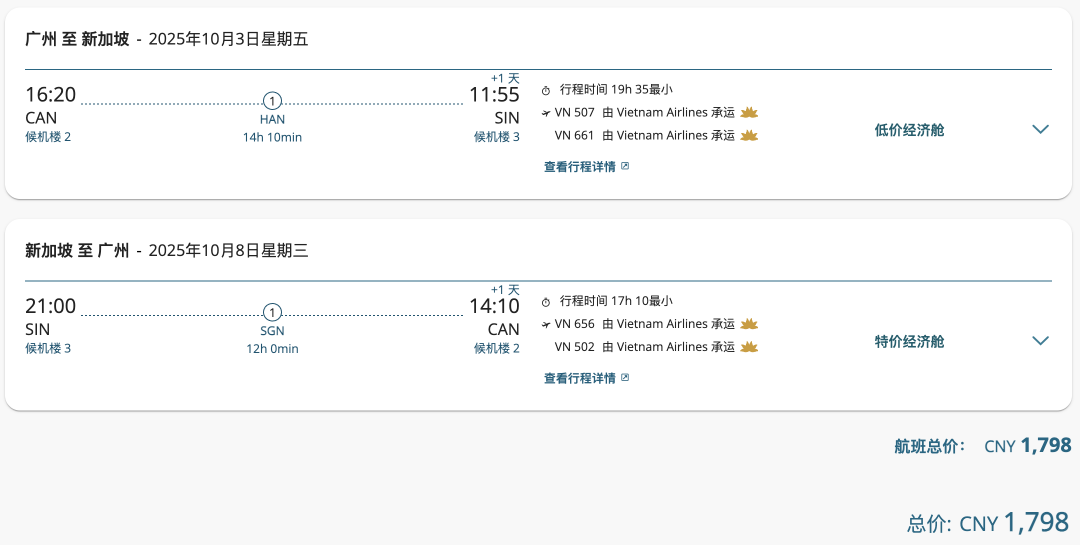Click the lotus logo beside VN 656
The height and width of the screenshot is (545, 1080).
(749, 324)
